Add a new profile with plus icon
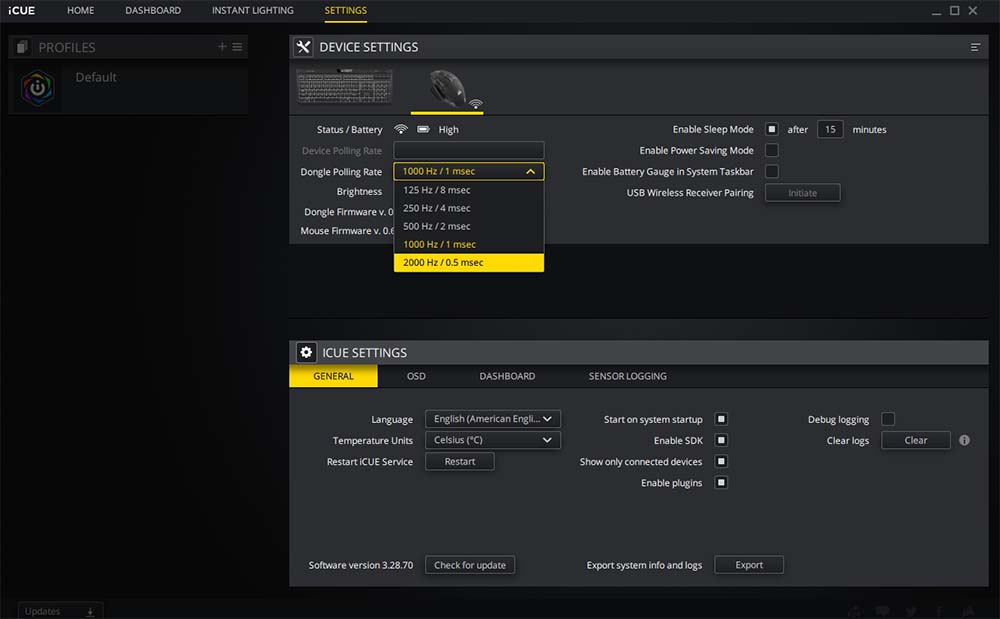The height and width of the screenshot is (619, 1000). [222, 47]
